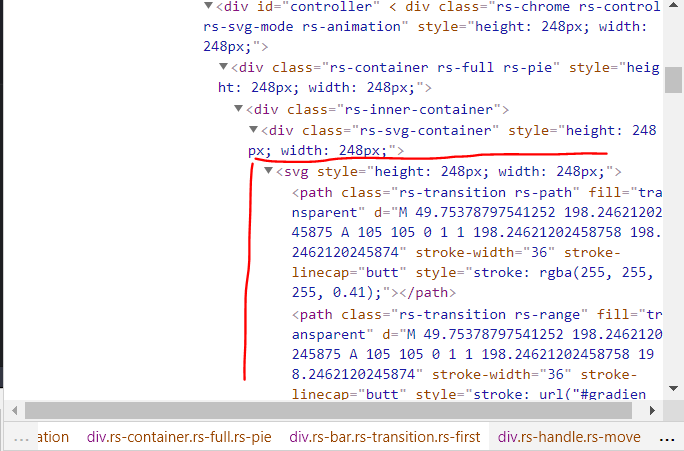Viewport: 684px width, 451px height.
Task: Click 'stroke-width="36"' in rs-range element
Action: [501, 374]
